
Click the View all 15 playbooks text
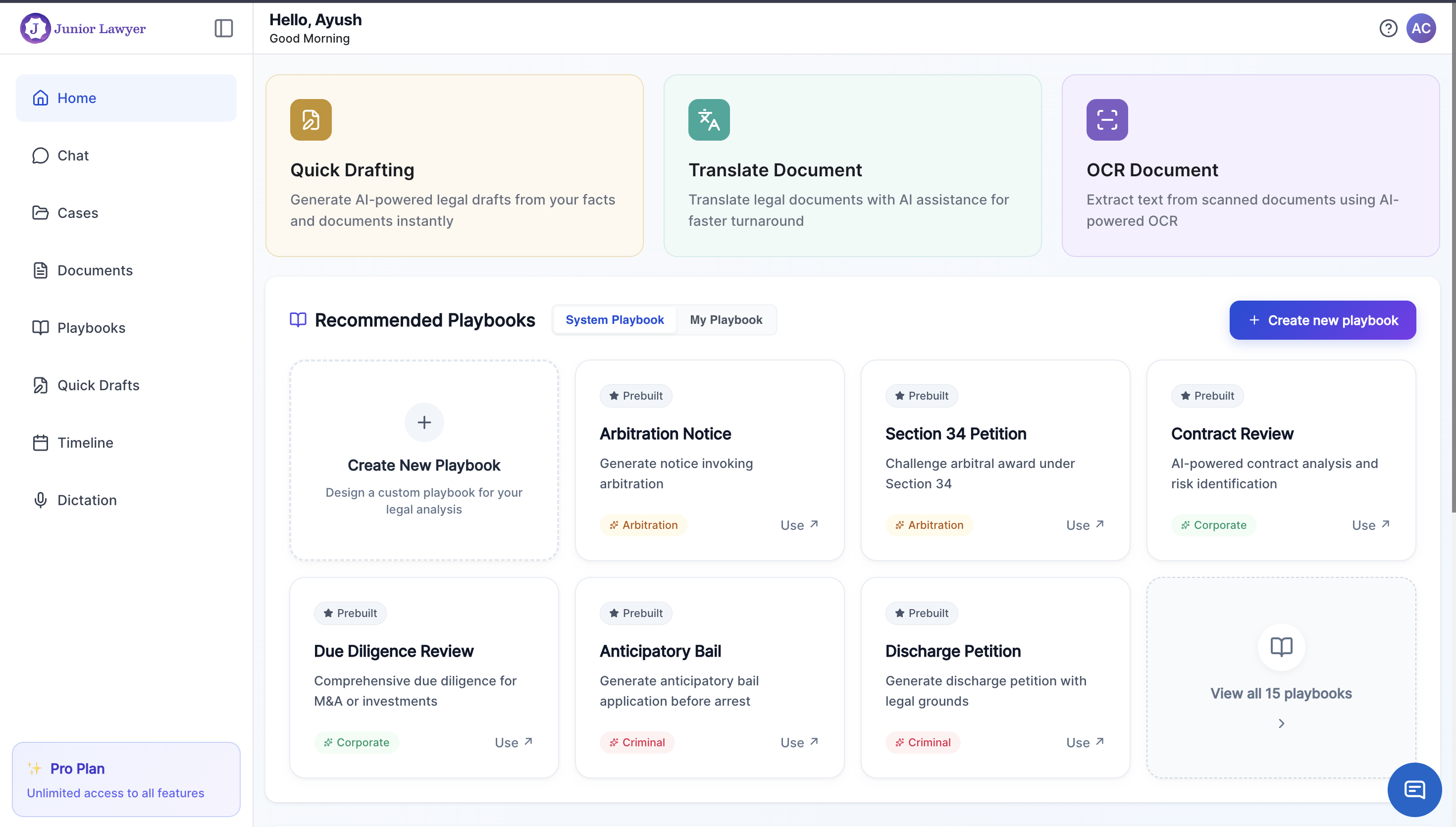pos(1281,693)
